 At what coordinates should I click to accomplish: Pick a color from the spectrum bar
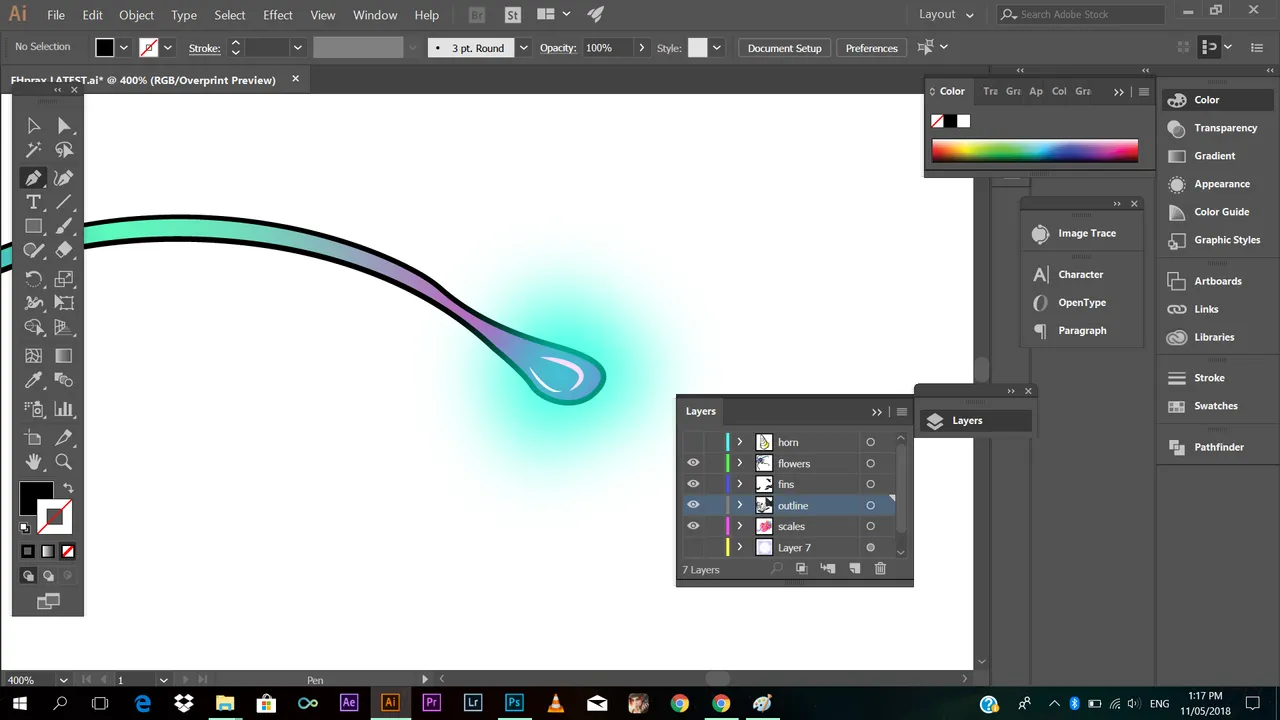click(x=1035, y=151)
